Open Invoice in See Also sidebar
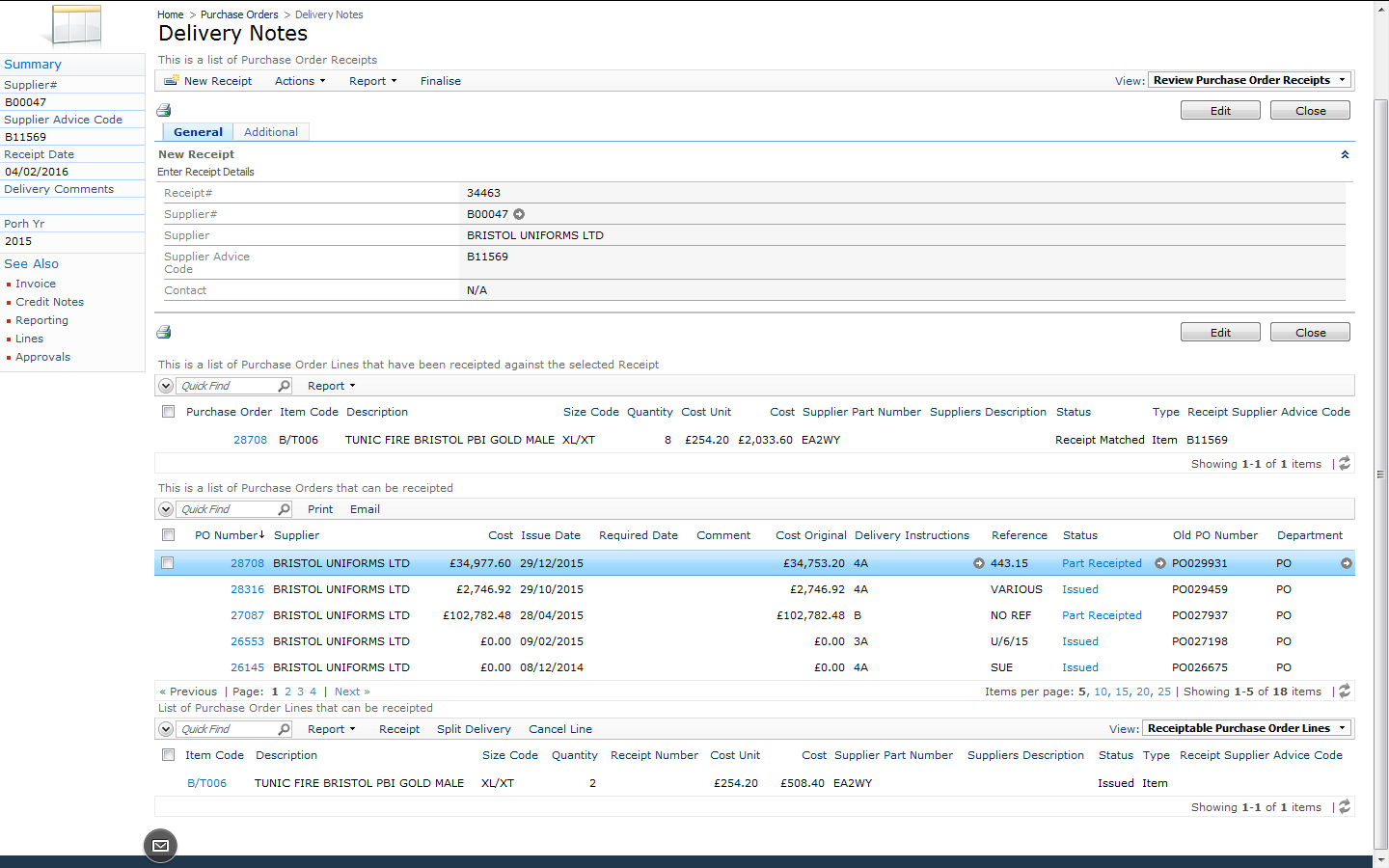 tap(36, 284)
